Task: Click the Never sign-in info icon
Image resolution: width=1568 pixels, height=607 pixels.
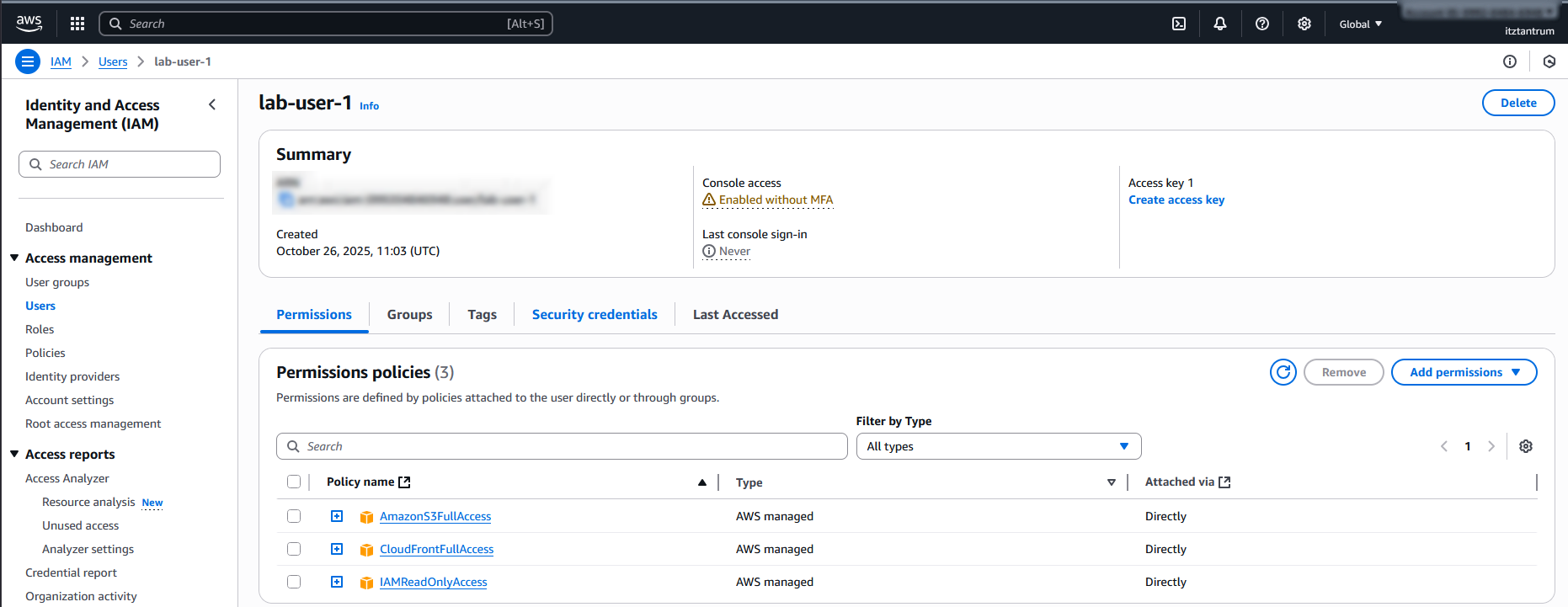Action: pyautogui.click(x=709, y=251)
